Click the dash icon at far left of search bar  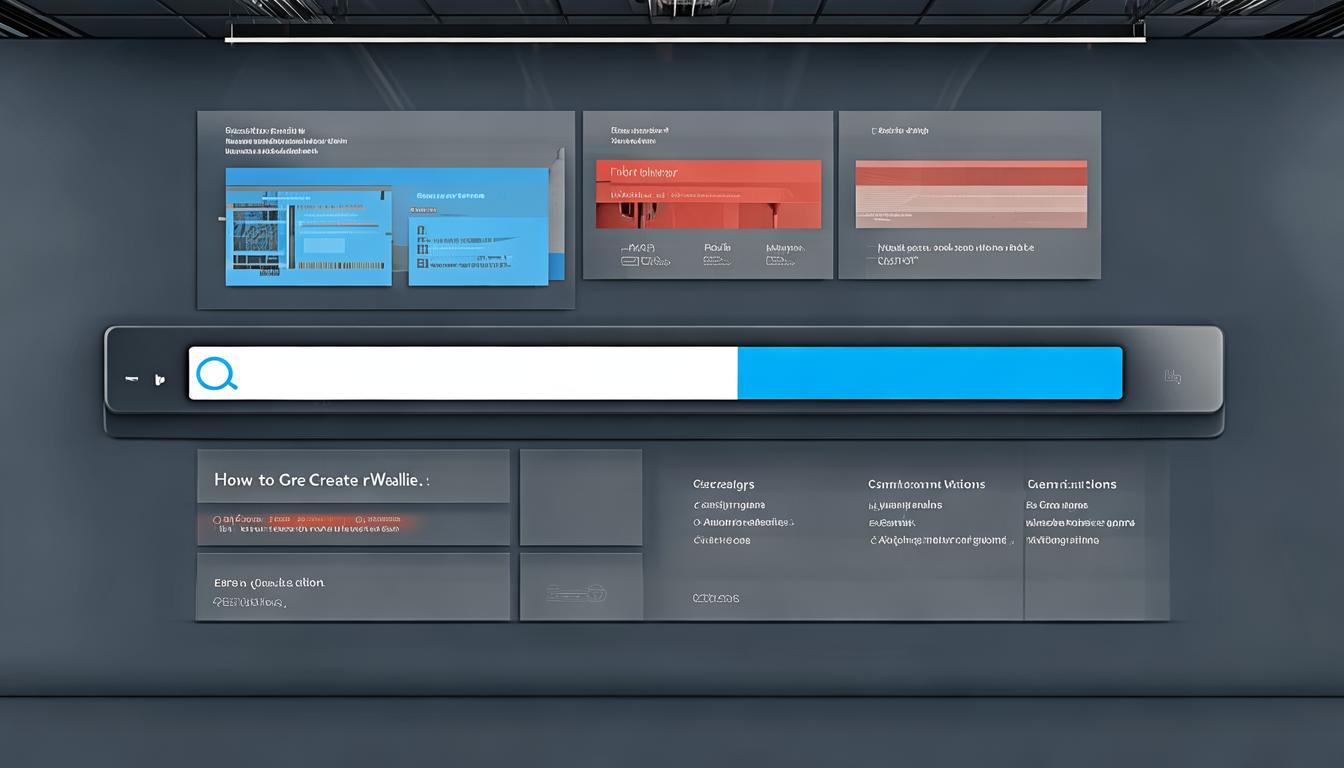[x=130, y=380]
